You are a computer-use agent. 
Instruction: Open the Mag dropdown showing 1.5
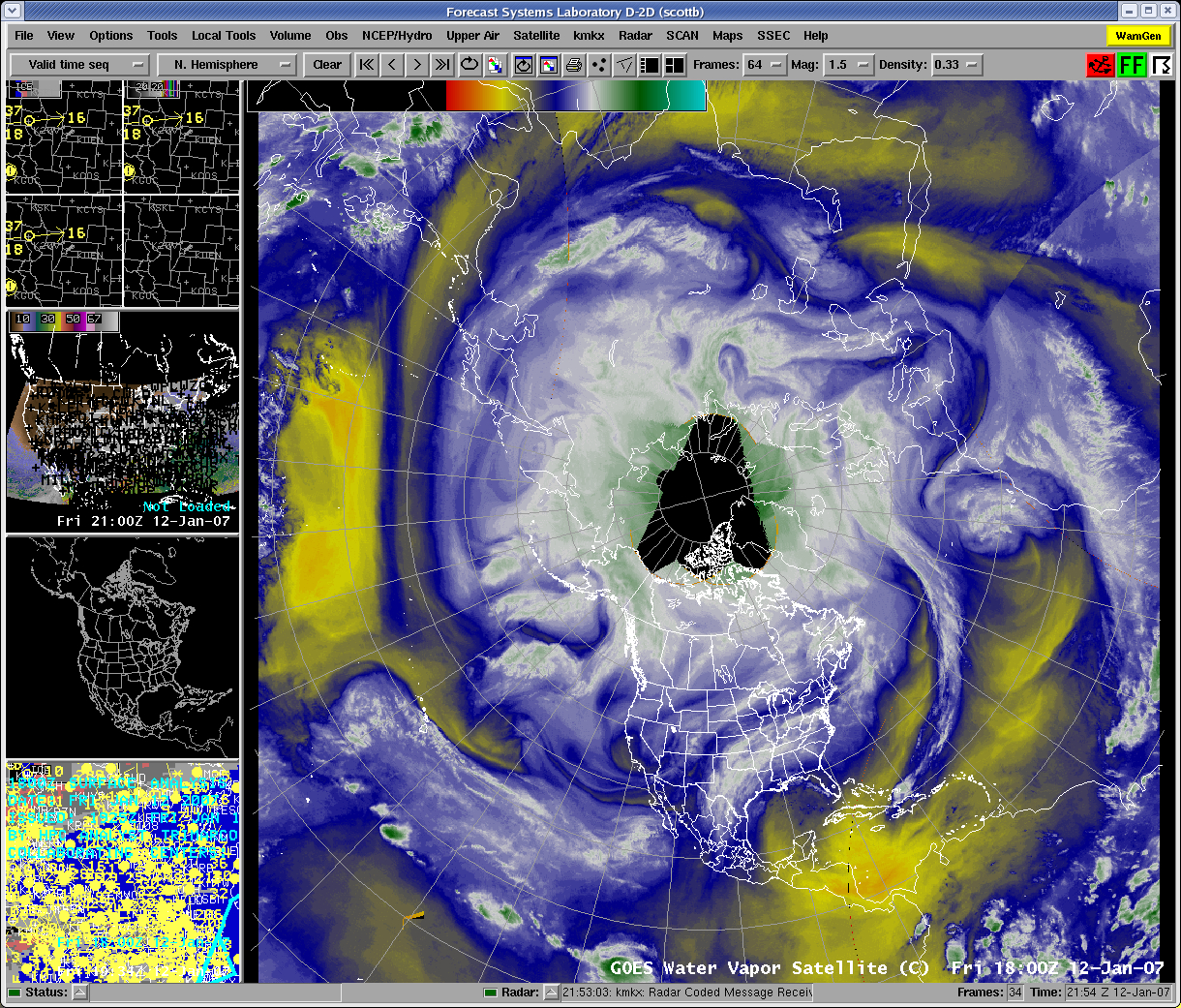[x=848, y=65]
